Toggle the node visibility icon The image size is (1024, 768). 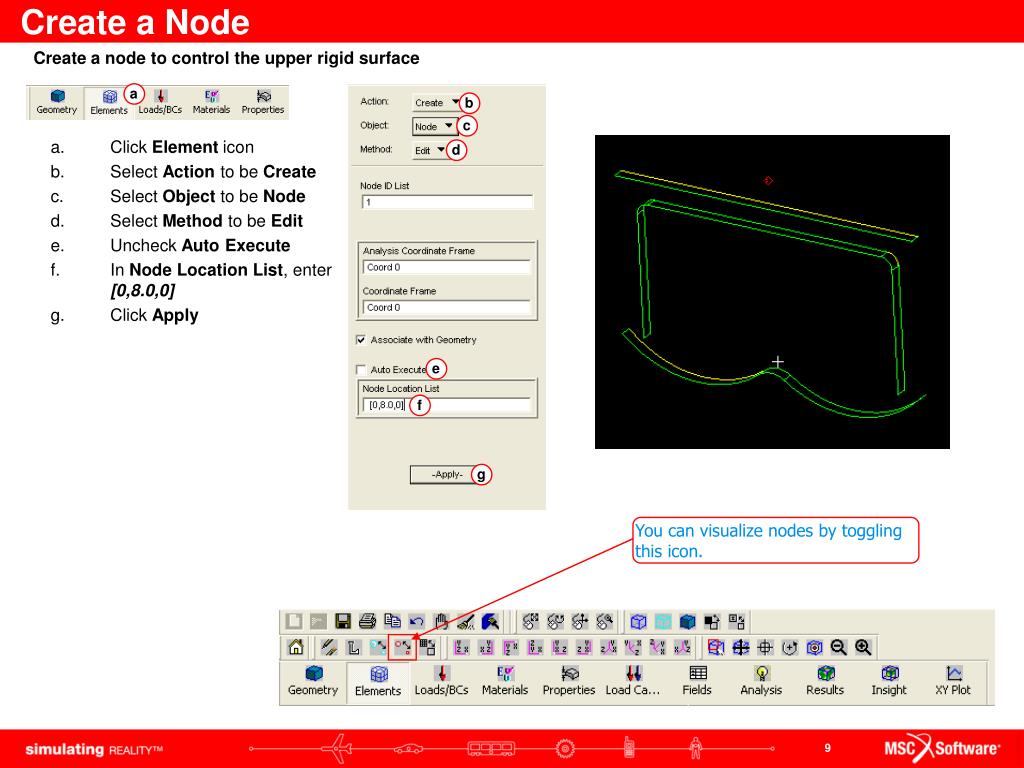(402, 647)
